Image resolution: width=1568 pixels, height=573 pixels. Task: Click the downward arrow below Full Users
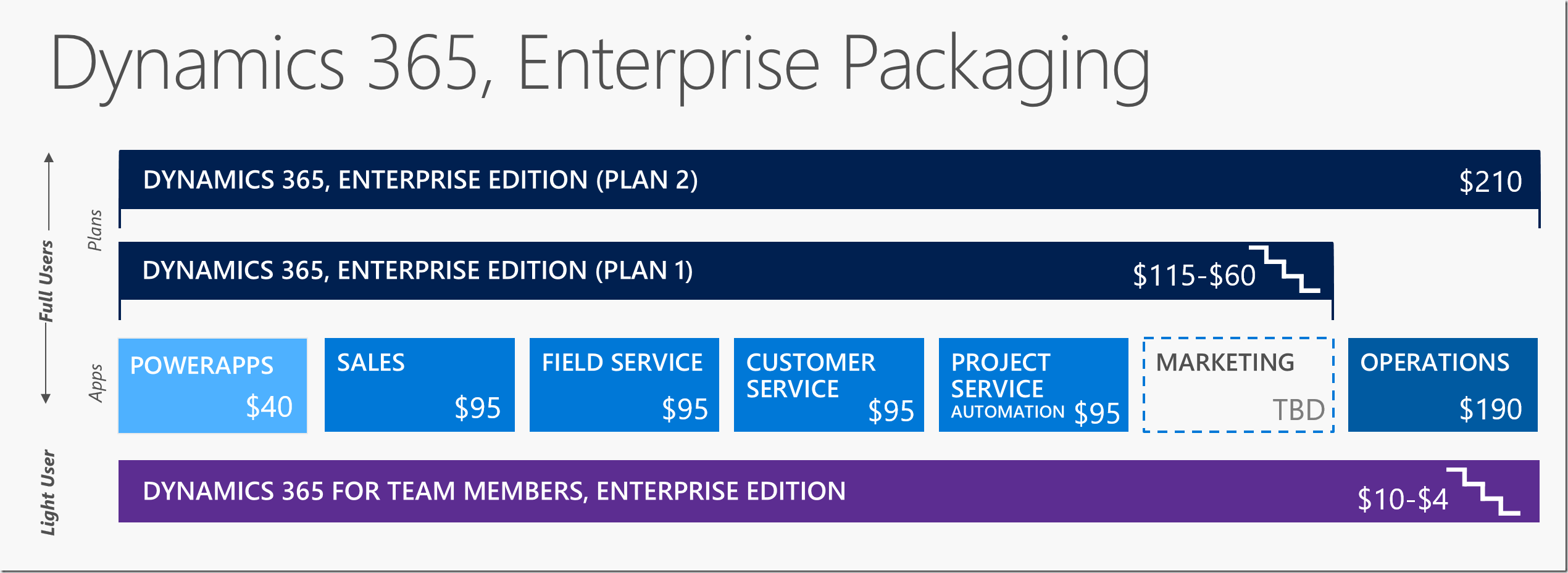coord(46,398)
